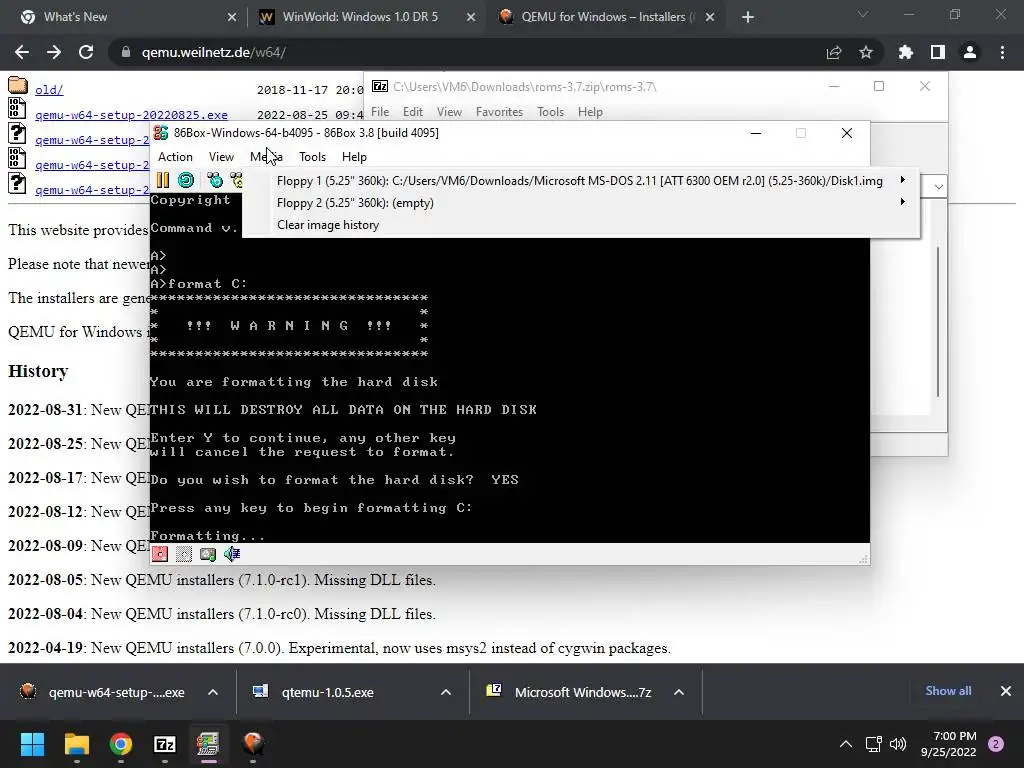The height and width of the screenshot is (768, 1024).
Task: Open the 7-Zip File menu
Action: pyautogui.click(x=380, y=112)
